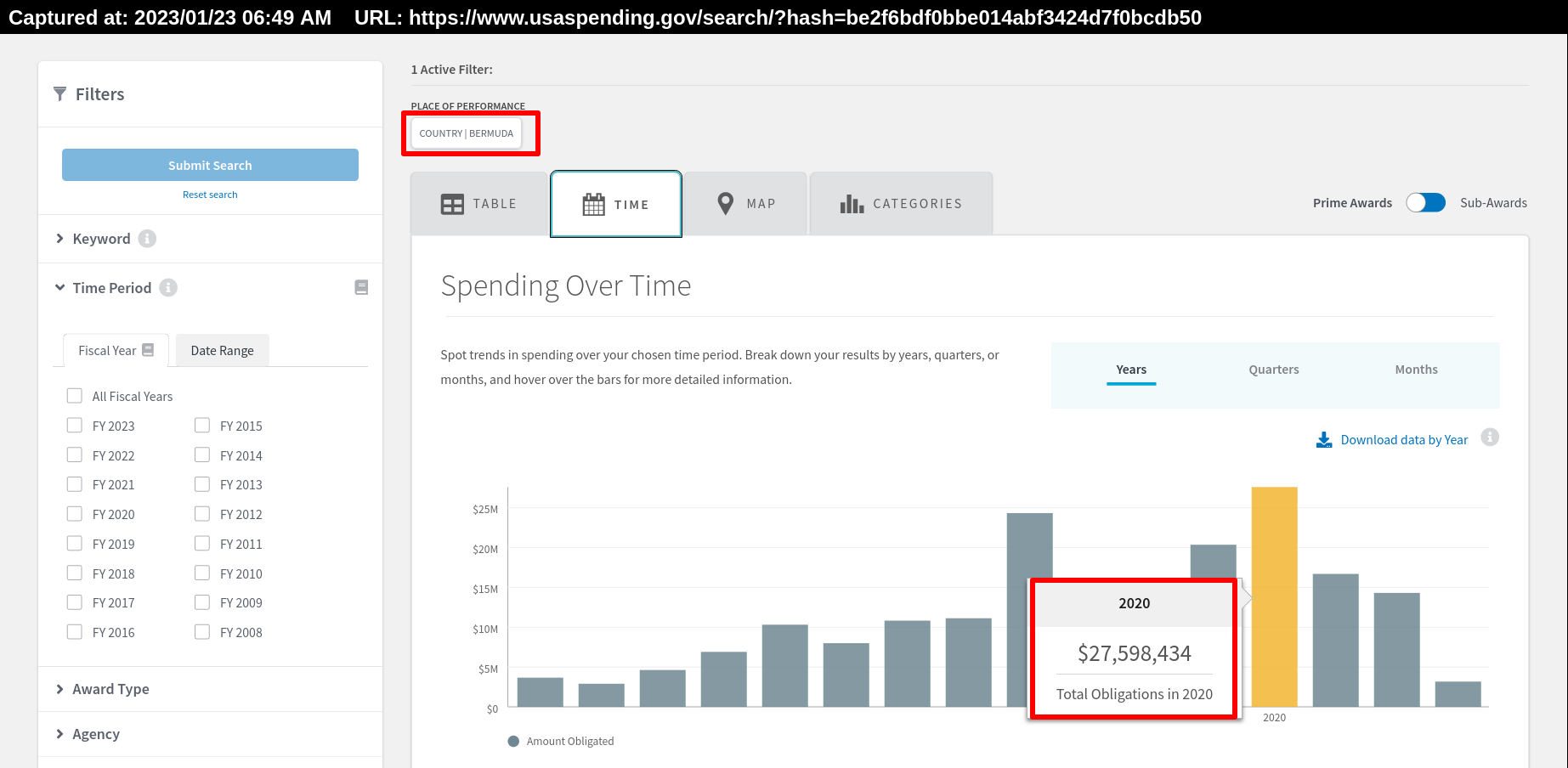Expand the Agency filter section

88,734
